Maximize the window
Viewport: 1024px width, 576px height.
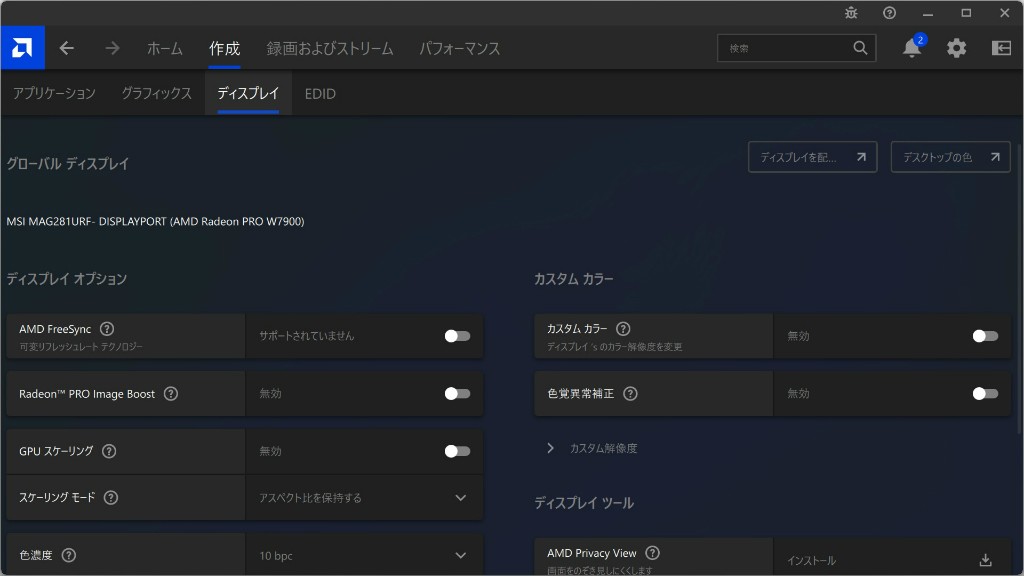pyautogui.click(x=967, y=13)
